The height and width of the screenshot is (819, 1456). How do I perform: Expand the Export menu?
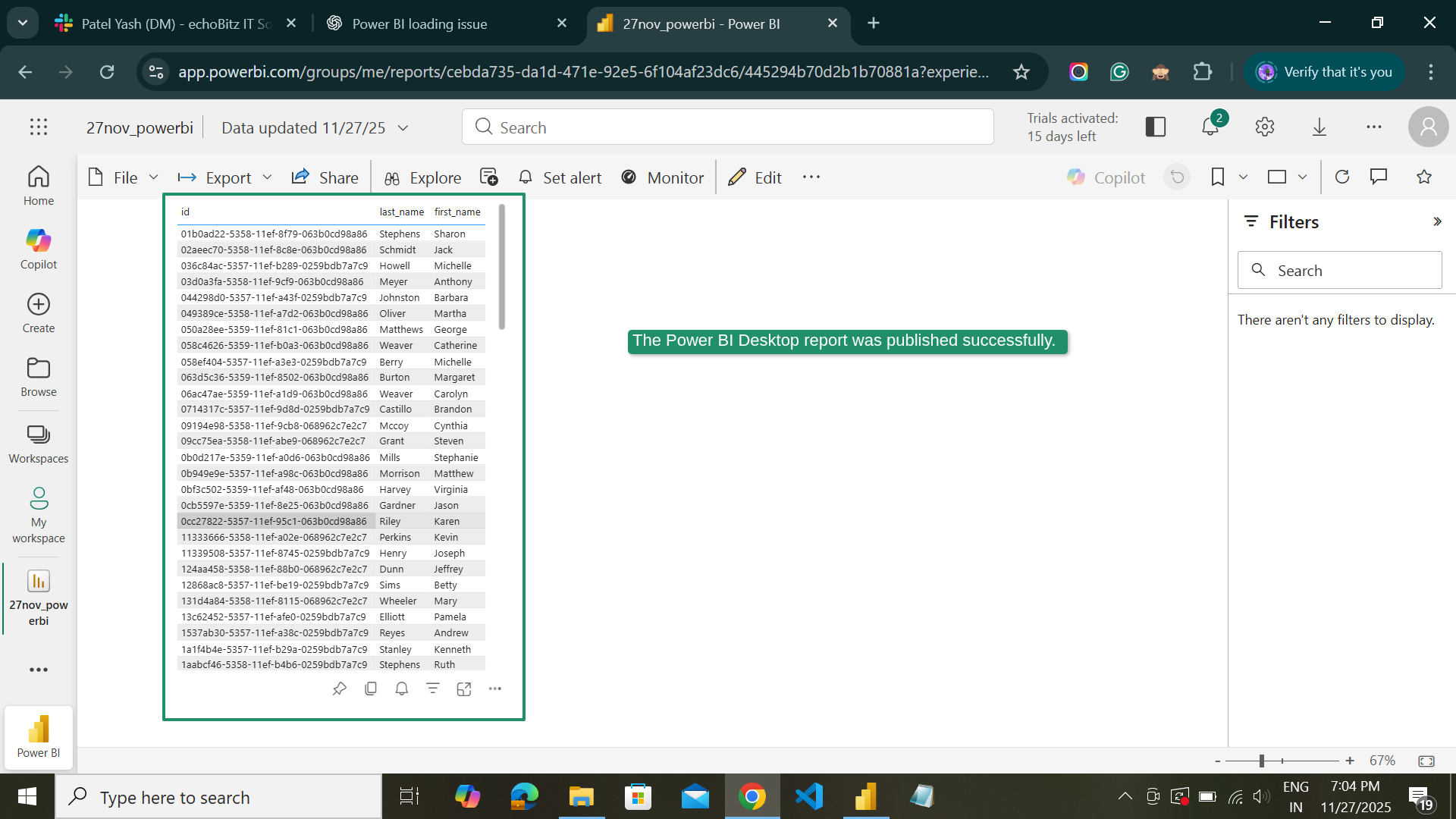click(267, 177)
